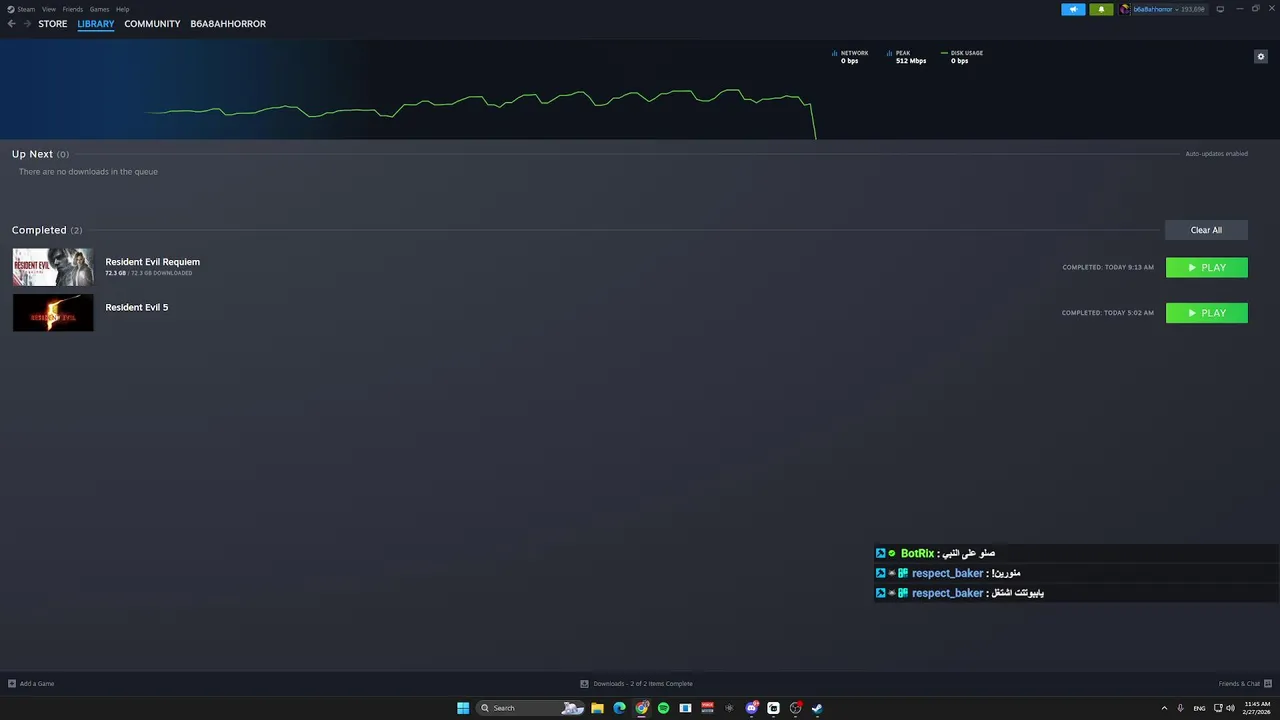This screenshot has height=720, width=1280.
Task: Open the green notifications bell
Action: tap(1101, 9)
